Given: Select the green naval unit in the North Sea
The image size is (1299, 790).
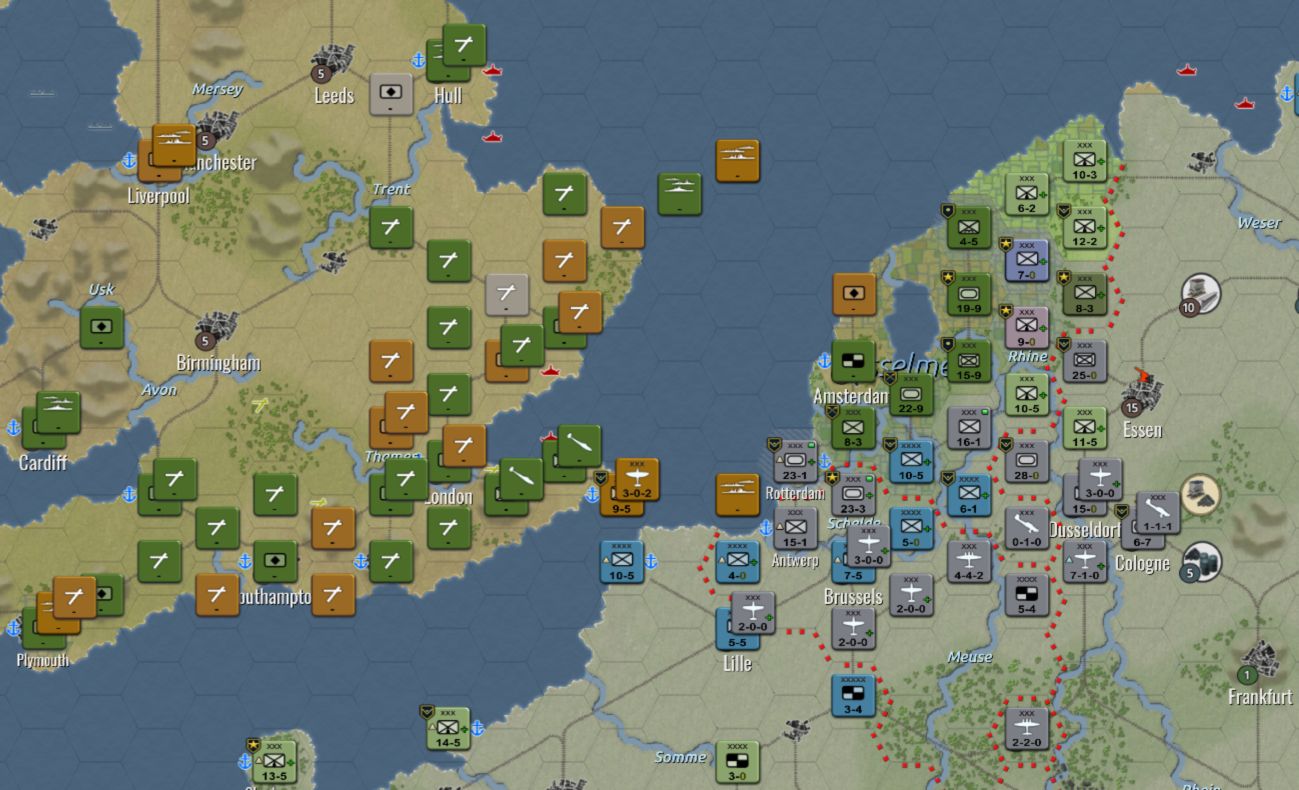Looking at the screenshot, I should click(679, 194).
